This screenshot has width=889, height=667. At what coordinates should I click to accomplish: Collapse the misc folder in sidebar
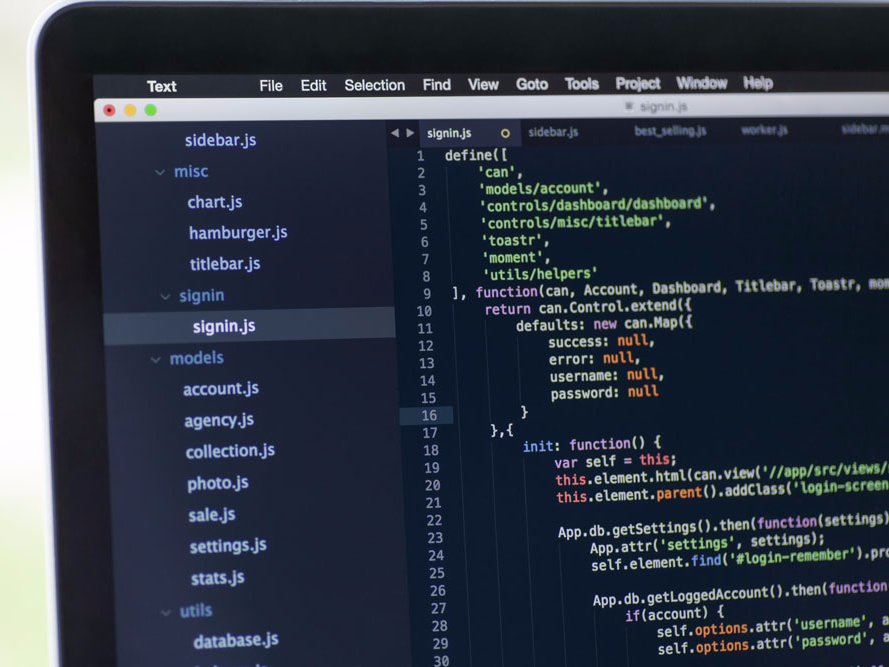pos(160,172)
